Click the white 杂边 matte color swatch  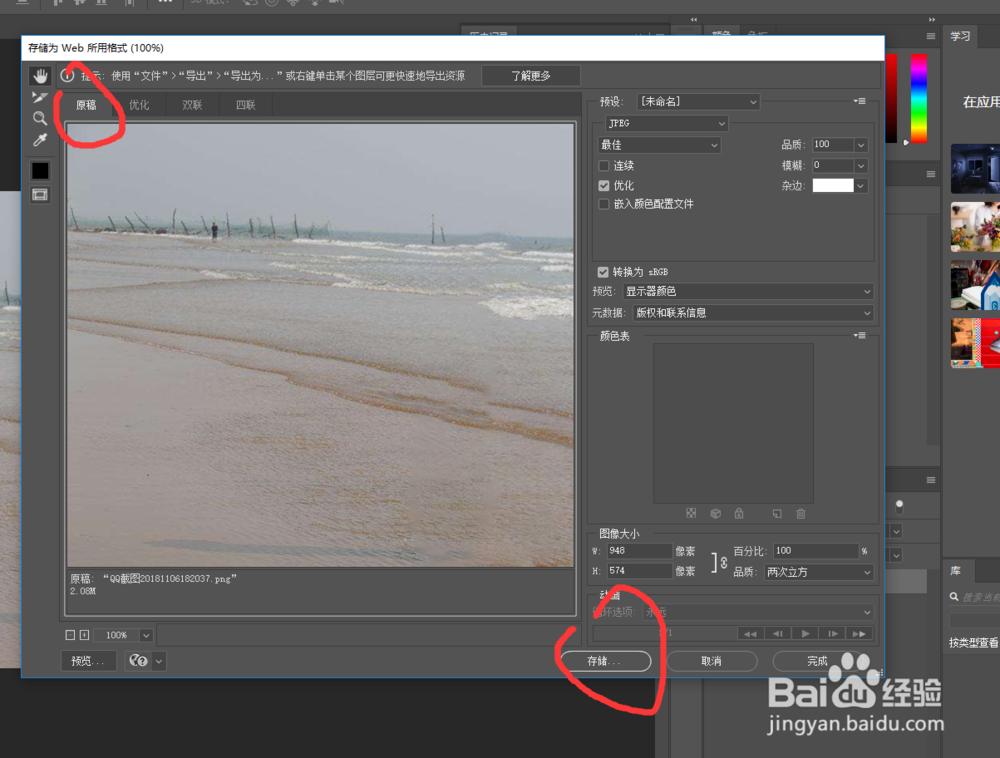[833, 186]
